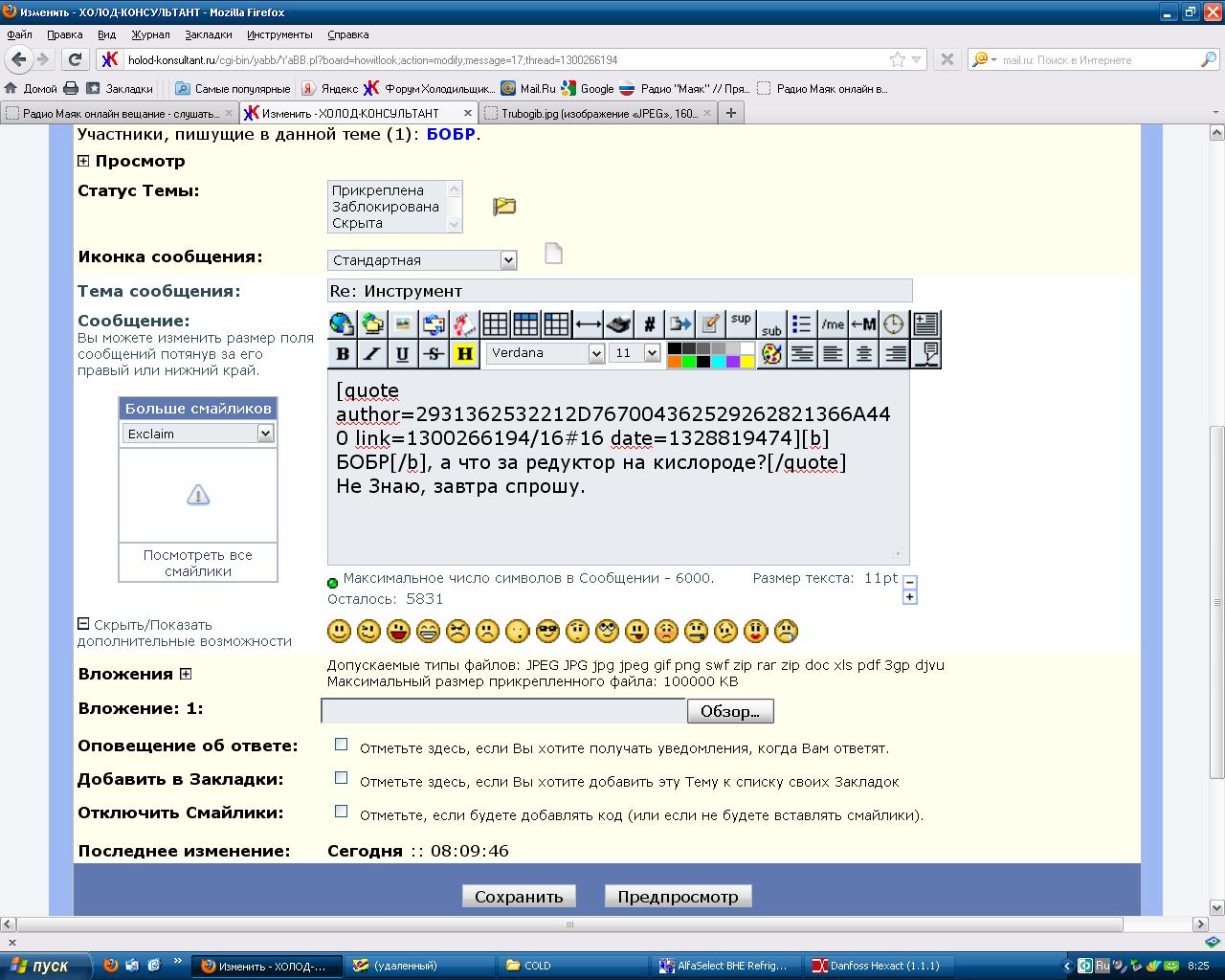The image size is (1225, 980).
Task: Pick the orange color swatch
Action: 675,361
